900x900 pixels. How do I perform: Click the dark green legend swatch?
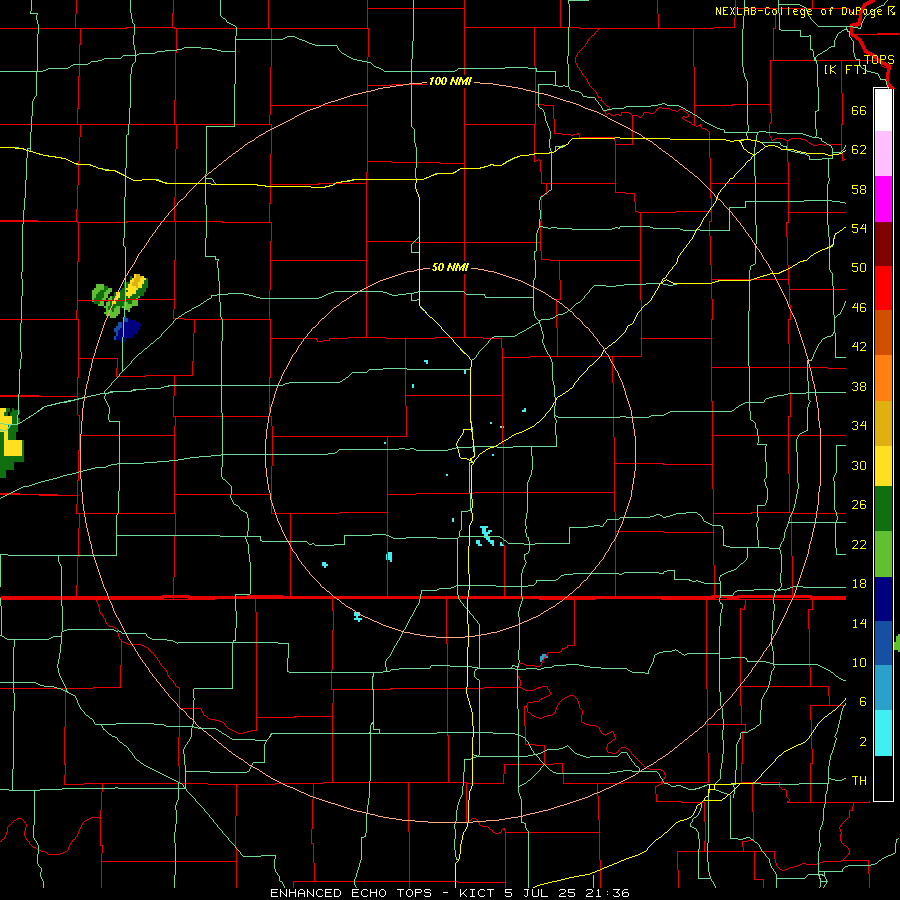(883, 509)
